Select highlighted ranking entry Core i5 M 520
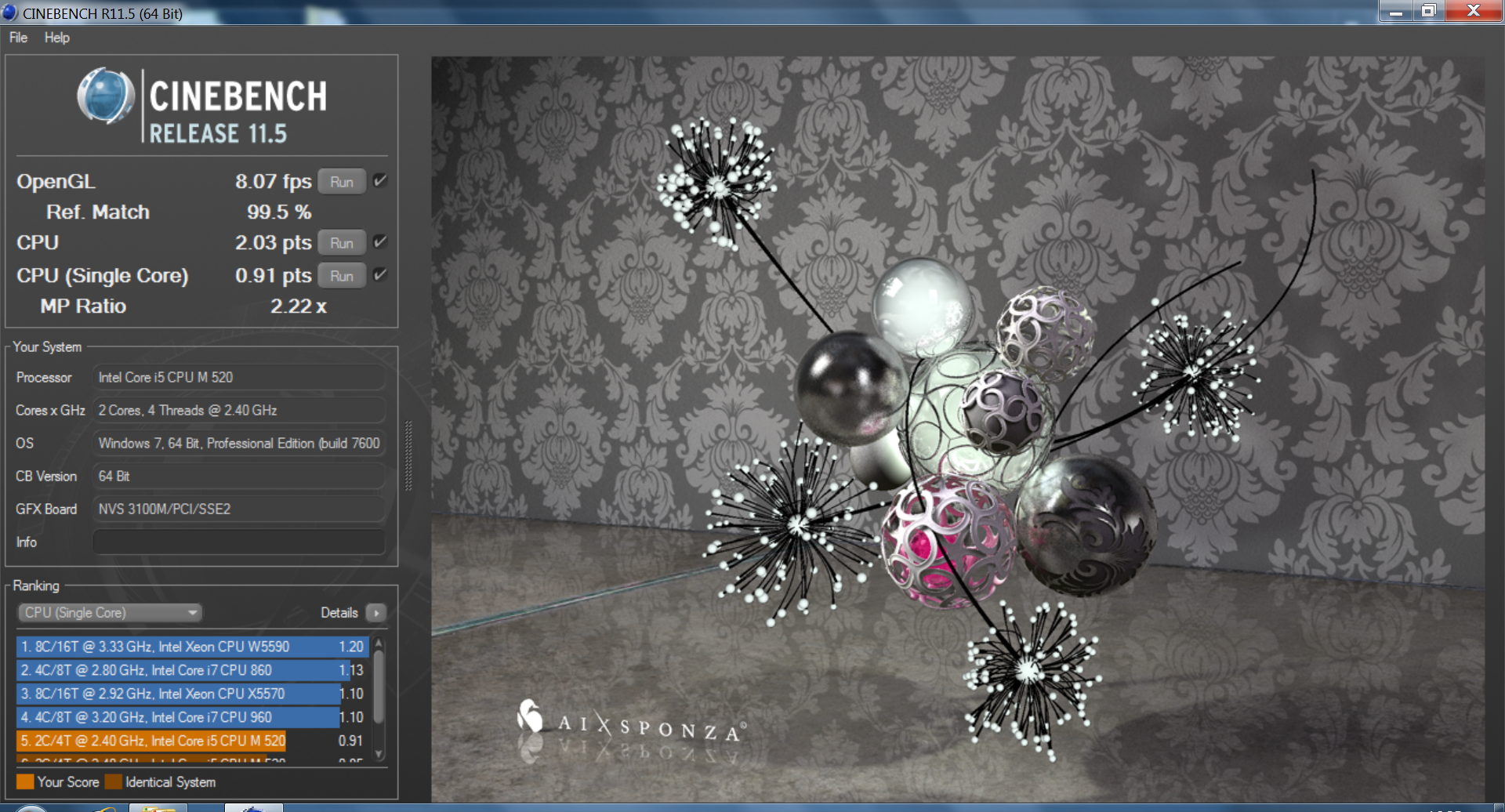 [x=193, y=741]
